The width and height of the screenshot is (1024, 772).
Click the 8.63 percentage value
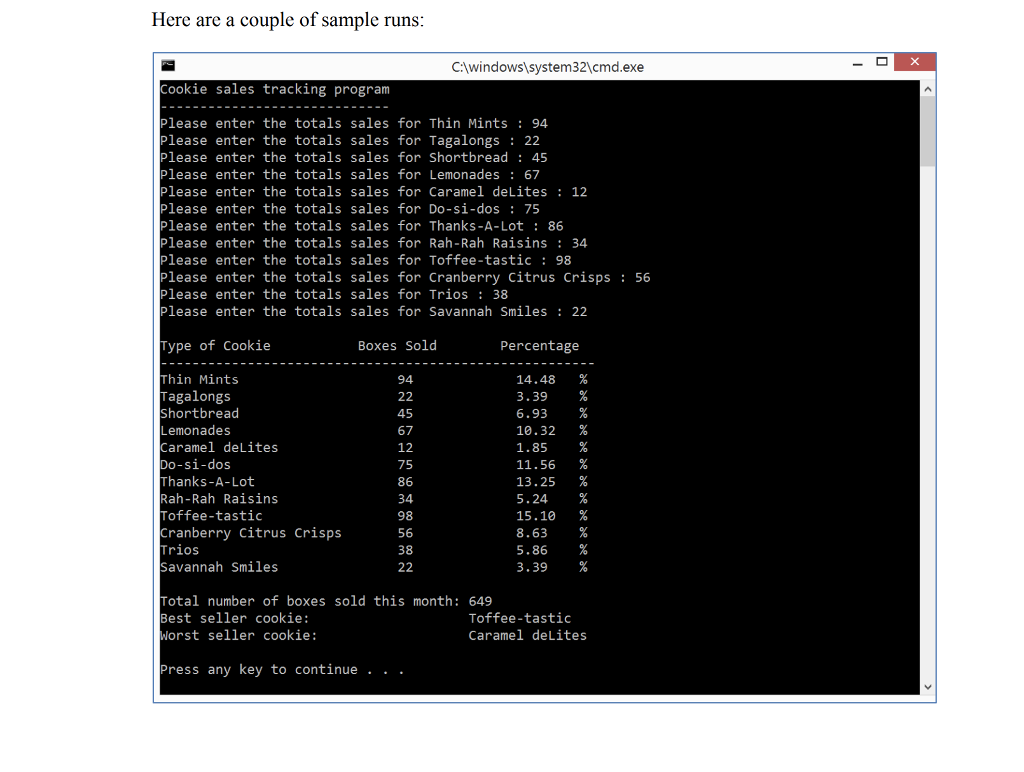click(532, 533)
